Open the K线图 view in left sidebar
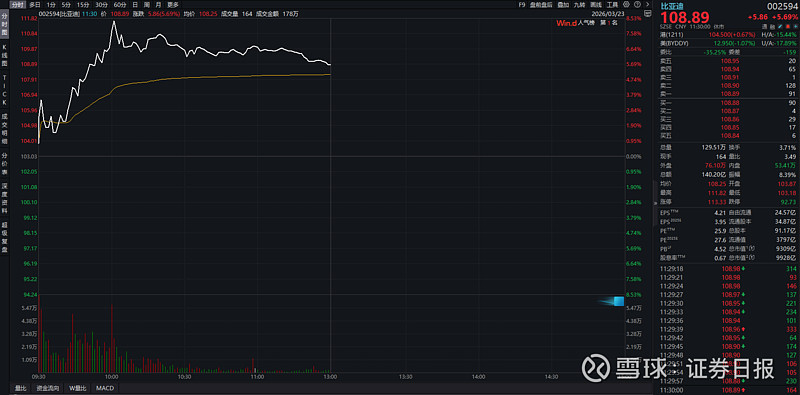Viewport: 800px width, 395px height. coord(5,56)
